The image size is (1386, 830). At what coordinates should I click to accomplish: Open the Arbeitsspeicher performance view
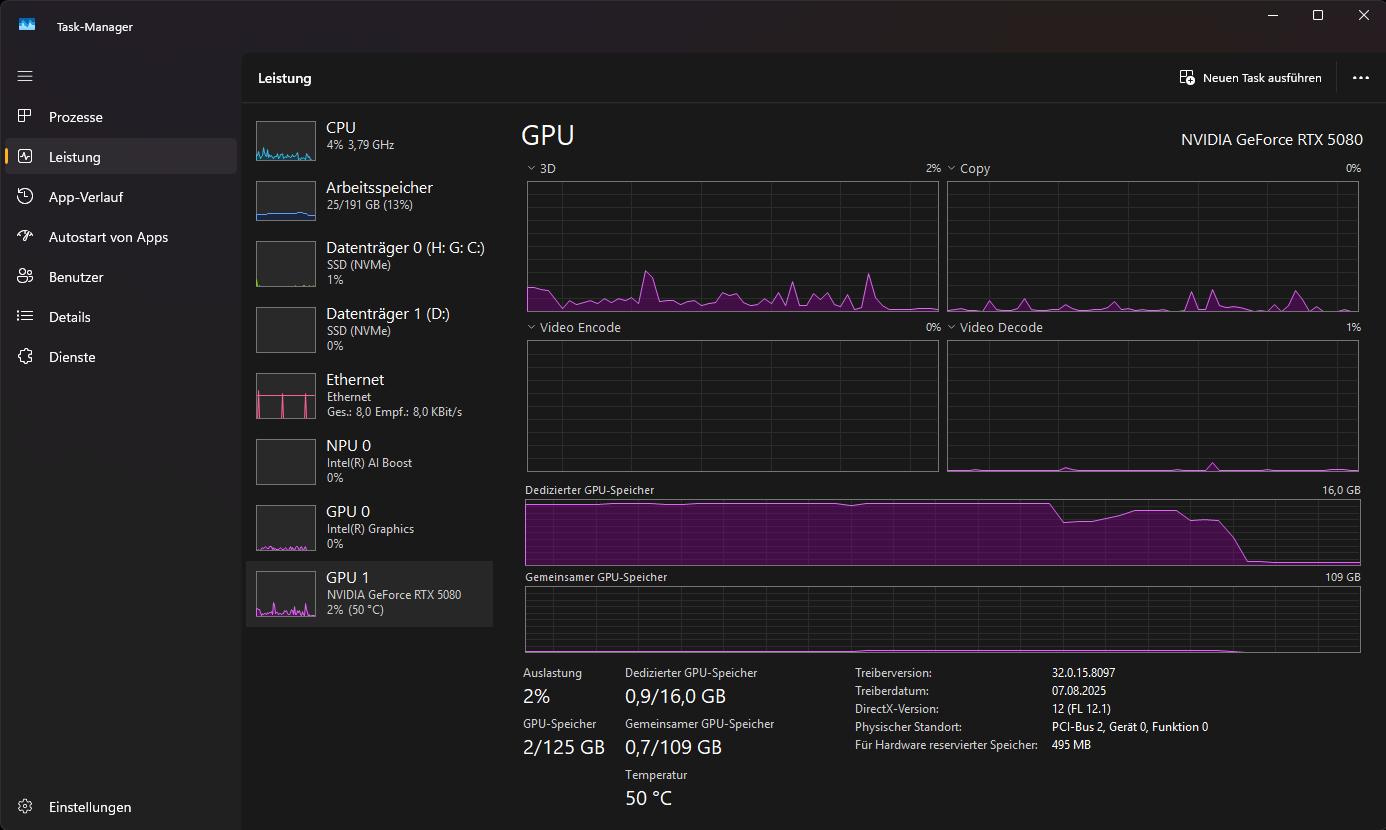pos(369,200)
